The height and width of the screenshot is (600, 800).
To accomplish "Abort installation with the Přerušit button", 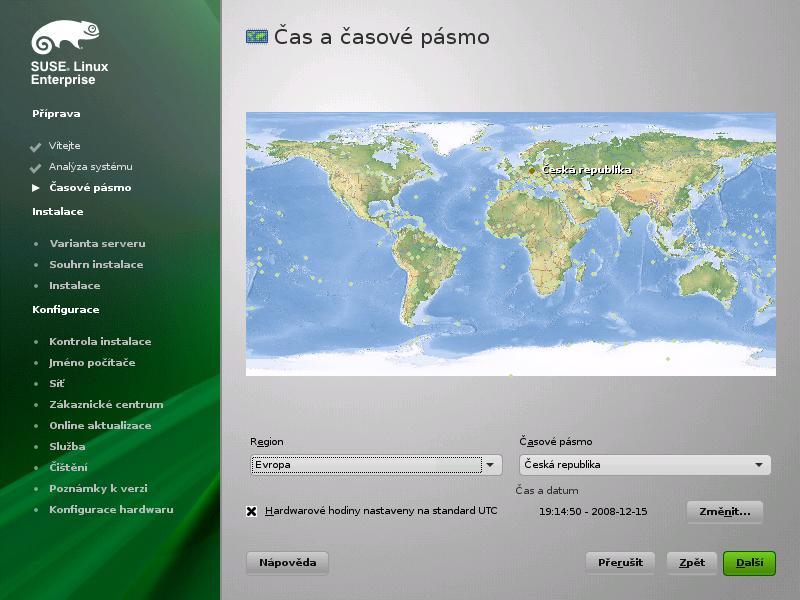I will [x=620, y=563].
